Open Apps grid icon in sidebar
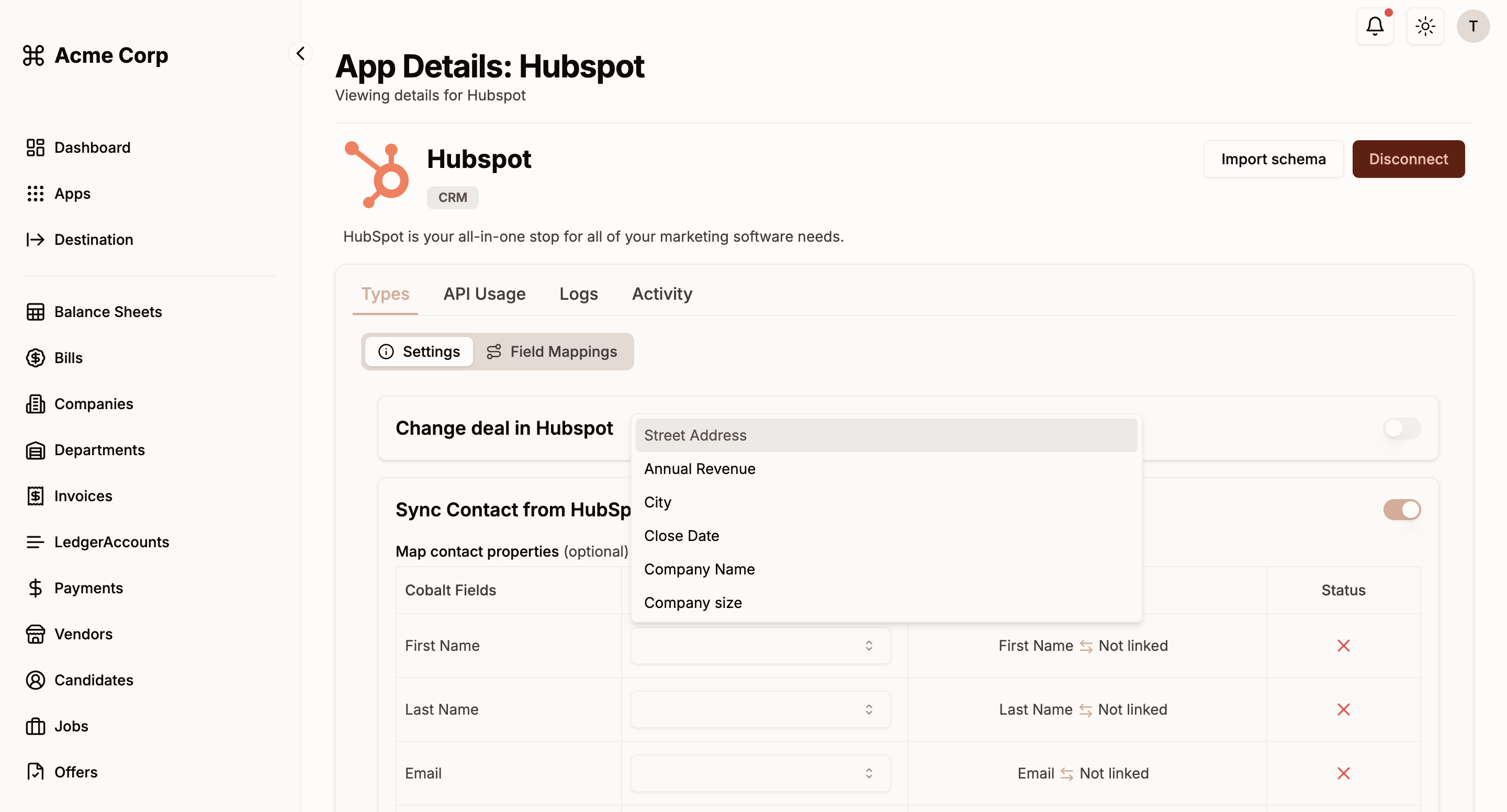Image resolution: width=1507 pixels, height=812 pixels. (35, 194)
